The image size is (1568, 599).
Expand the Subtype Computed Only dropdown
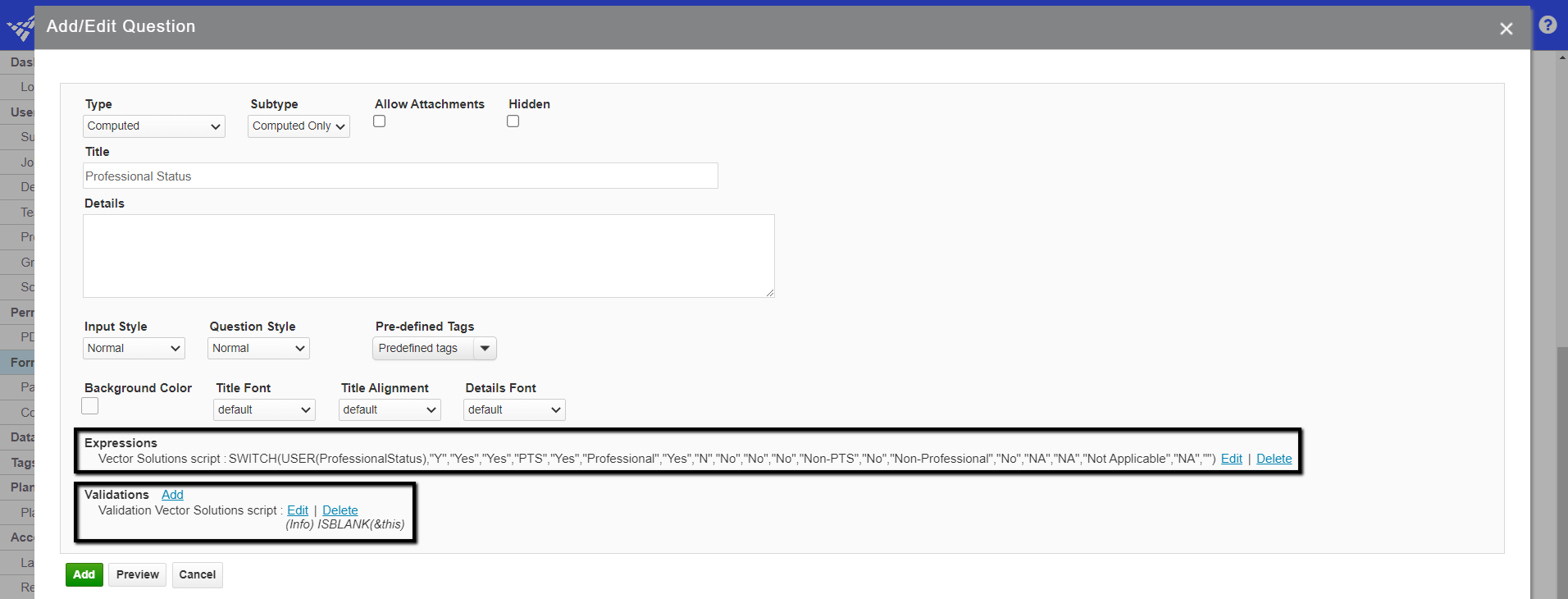pos(299,126)
